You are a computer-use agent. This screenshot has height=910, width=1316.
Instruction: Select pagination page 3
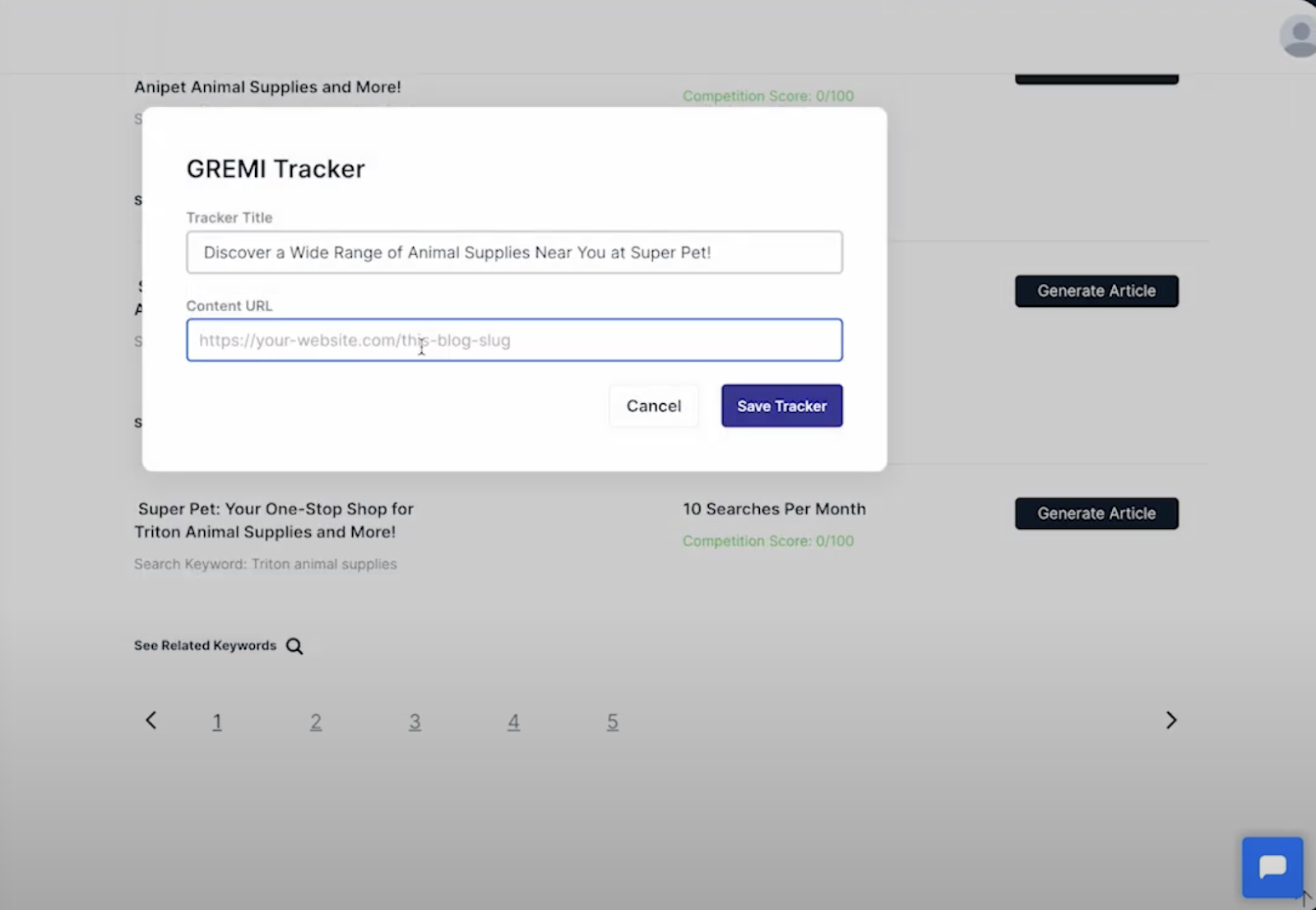click(415, 722)
